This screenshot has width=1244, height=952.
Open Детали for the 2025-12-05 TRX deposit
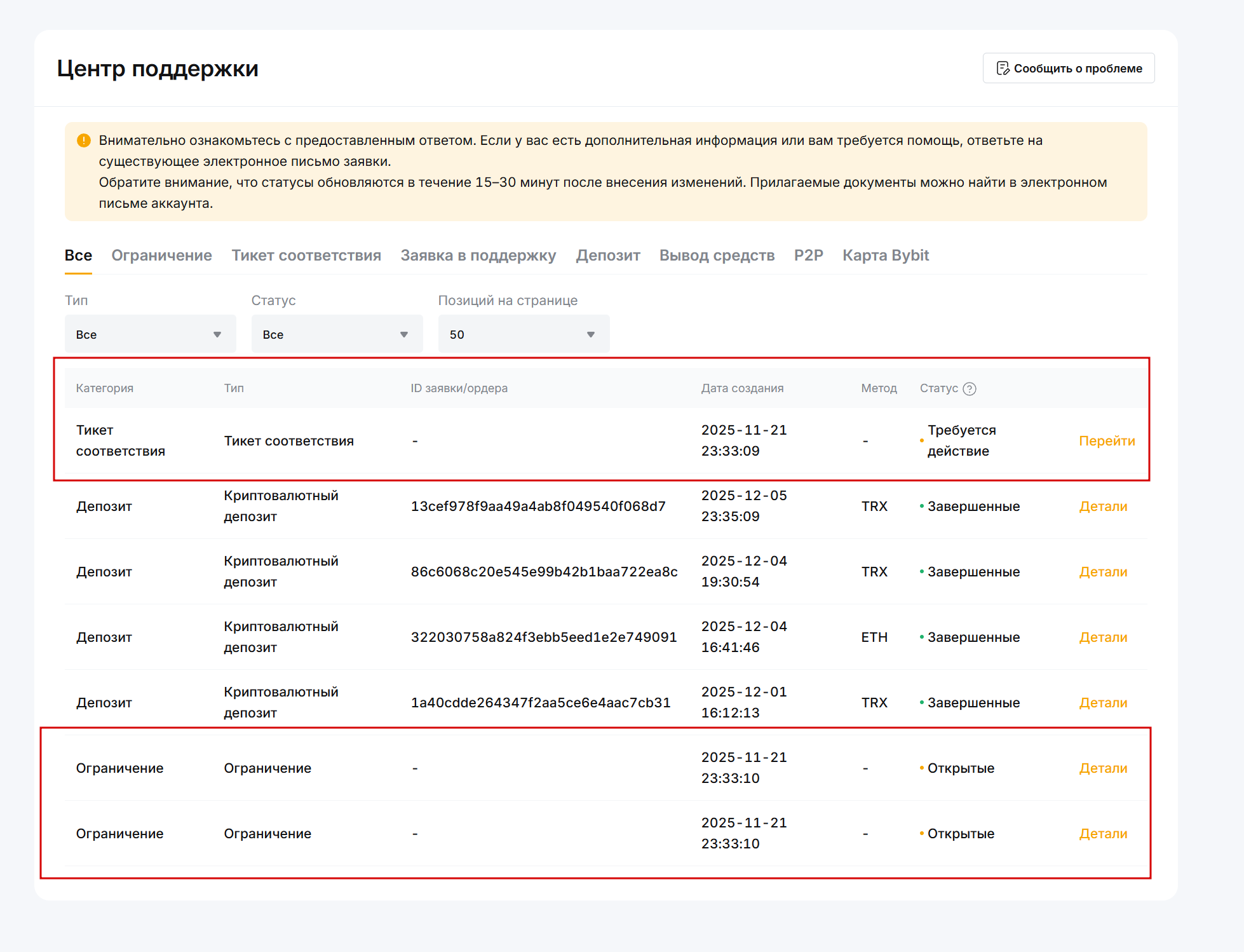pyautogui.click(x=1102, y=507)
